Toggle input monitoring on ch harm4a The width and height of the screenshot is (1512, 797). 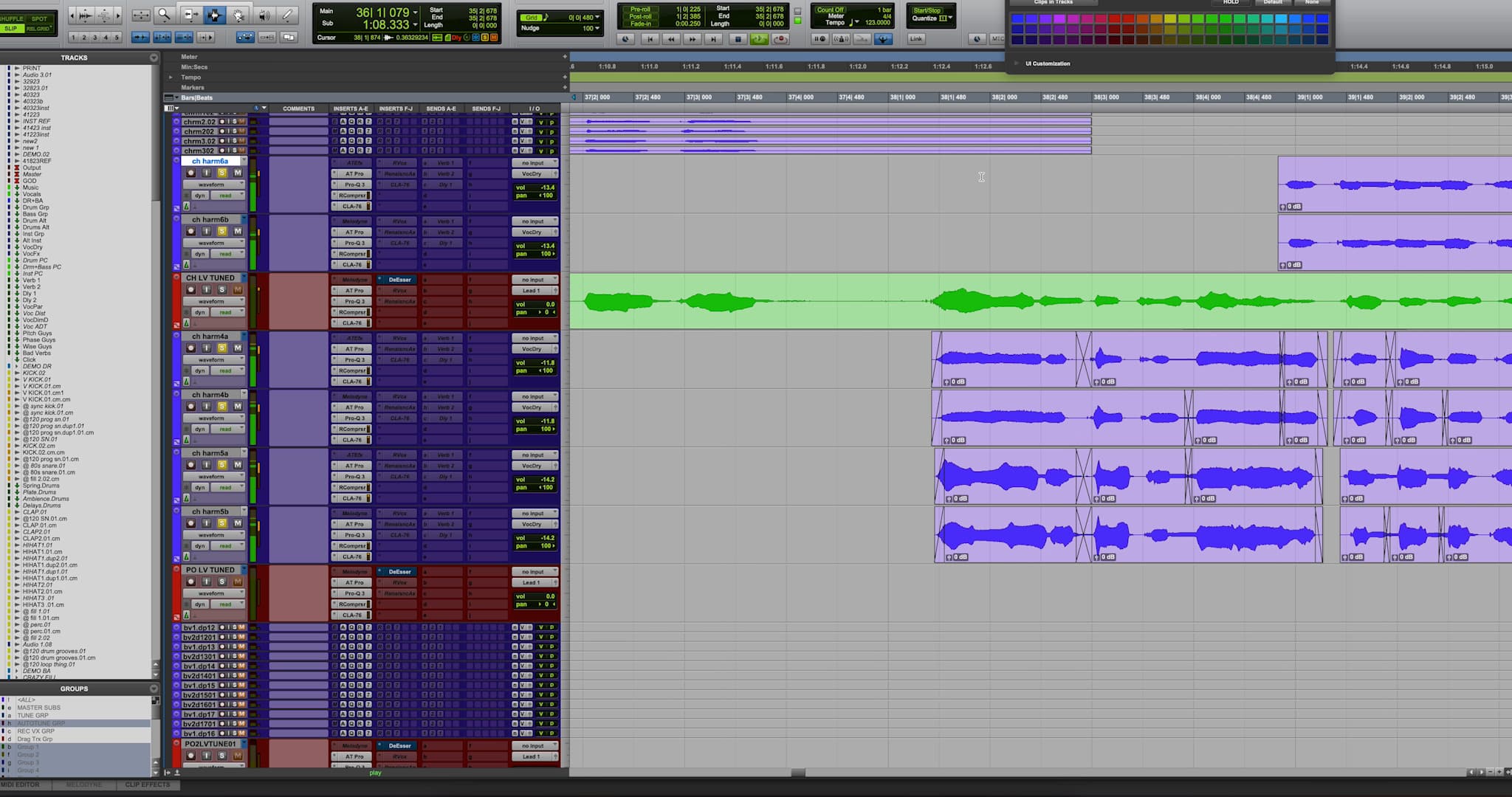(206, 348)
